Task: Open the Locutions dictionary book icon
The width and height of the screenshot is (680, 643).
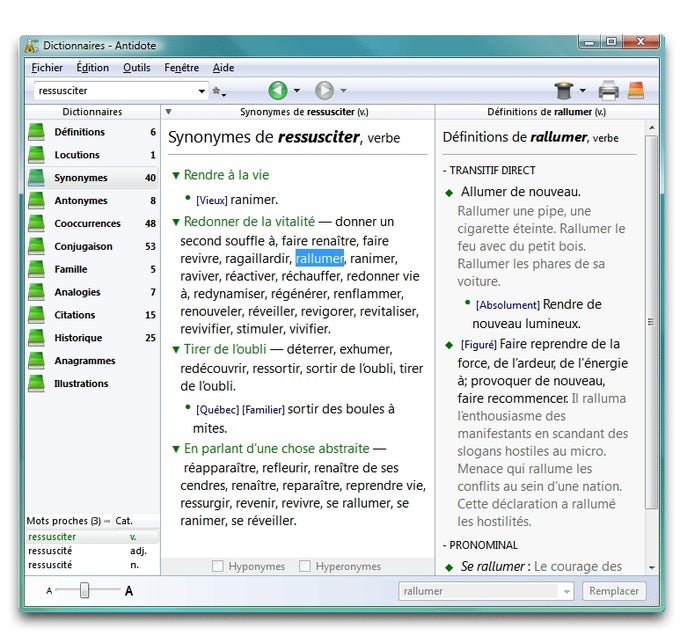Action: 36,155
